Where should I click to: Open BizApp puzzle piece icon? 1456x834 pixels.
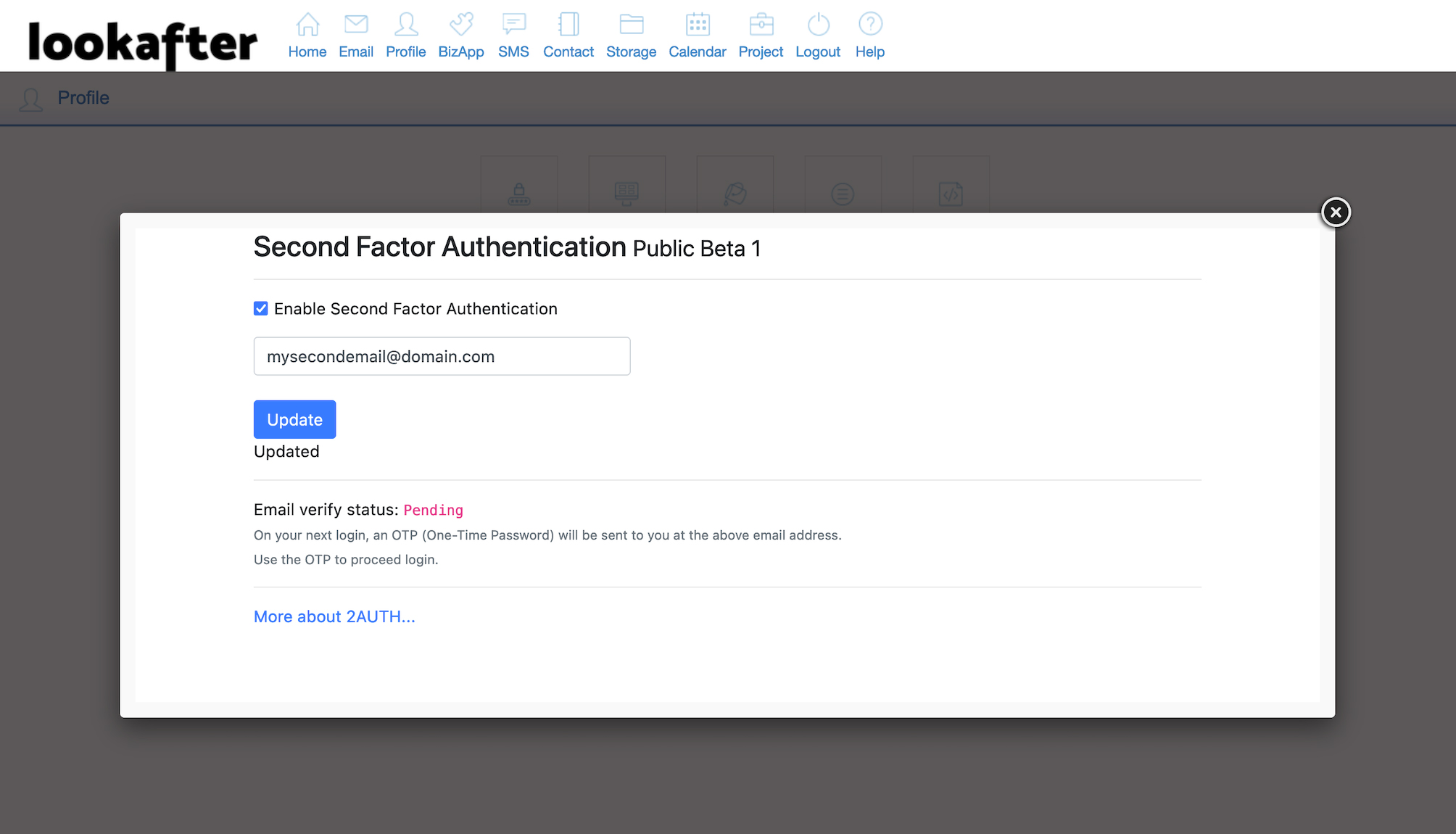461,25
